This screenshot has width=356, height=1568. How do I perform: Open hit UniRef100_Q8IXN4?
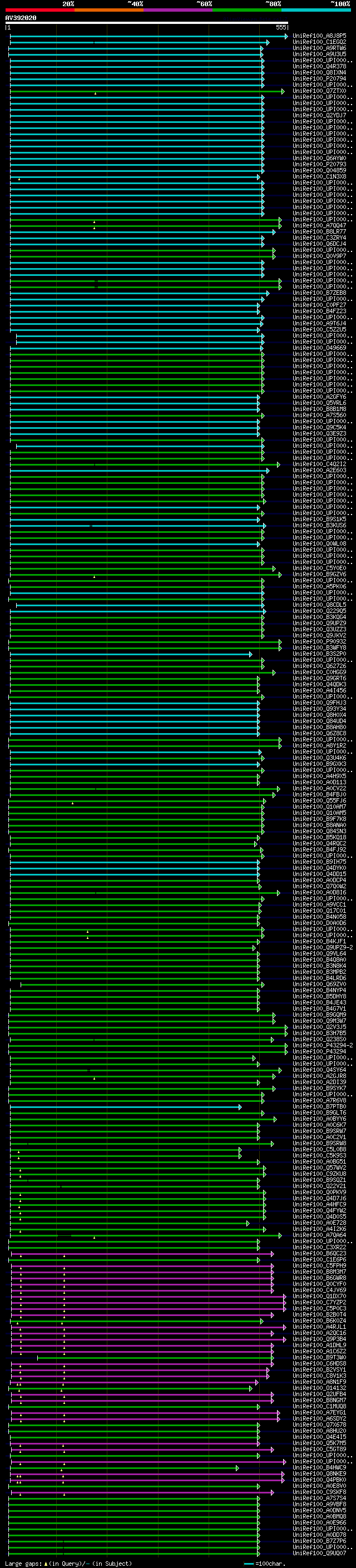pyautogui.click(x=319, y=72)
